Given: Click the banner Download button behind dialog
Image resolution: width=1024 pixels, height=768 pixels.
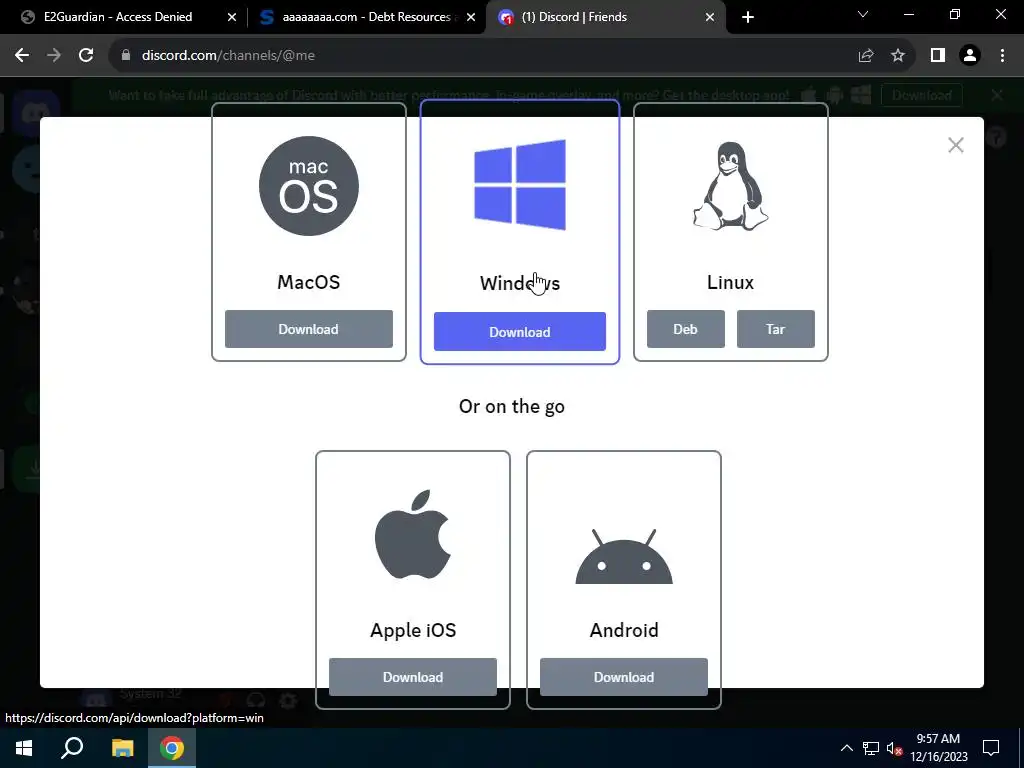Looking at the screenshot, I should pos(921,95).
